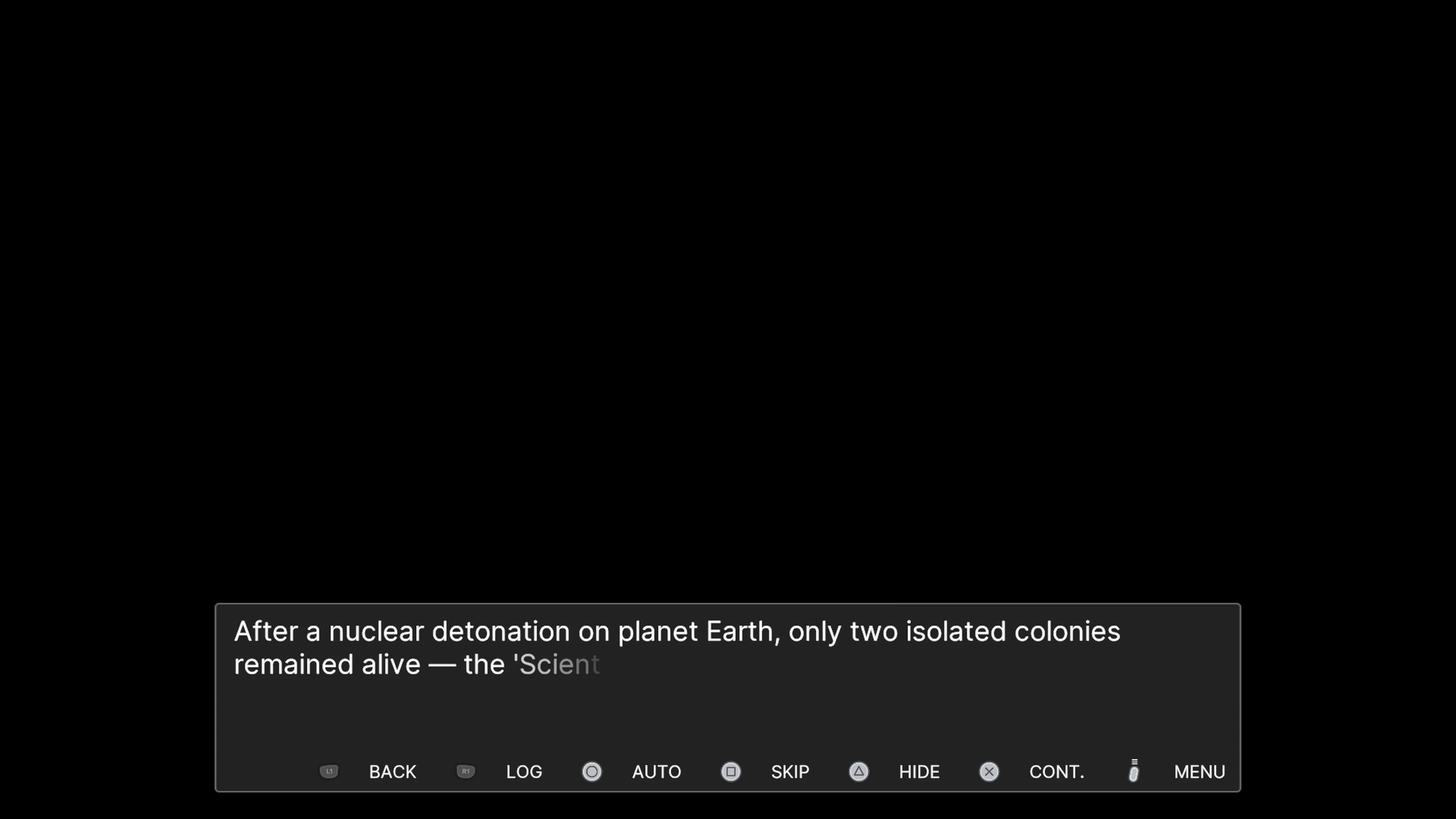Click HIDE label in the quick menu
This screenshot has width=1456, height=819.
(918, 772)
